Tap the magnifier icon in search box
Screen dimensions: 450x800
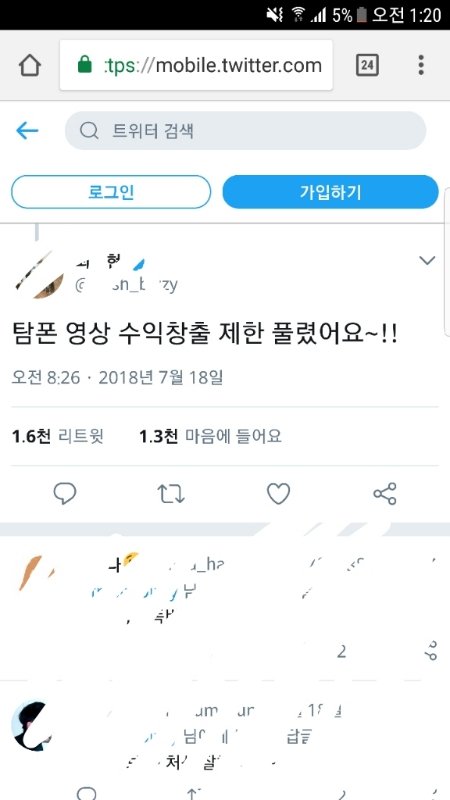pyautogui.click(x=89, y=131)
